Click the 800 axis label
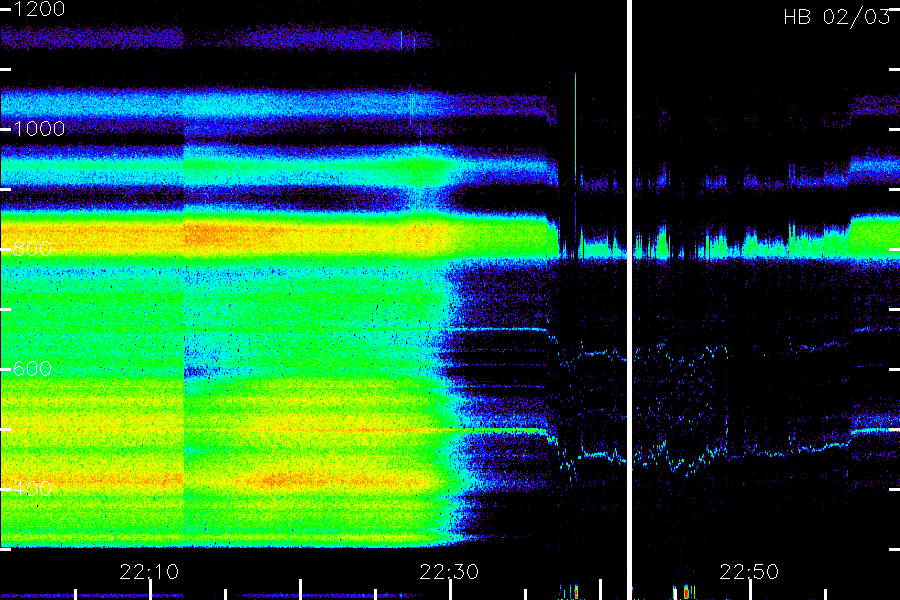The image size is (900, 600). (x=32, y=249)
